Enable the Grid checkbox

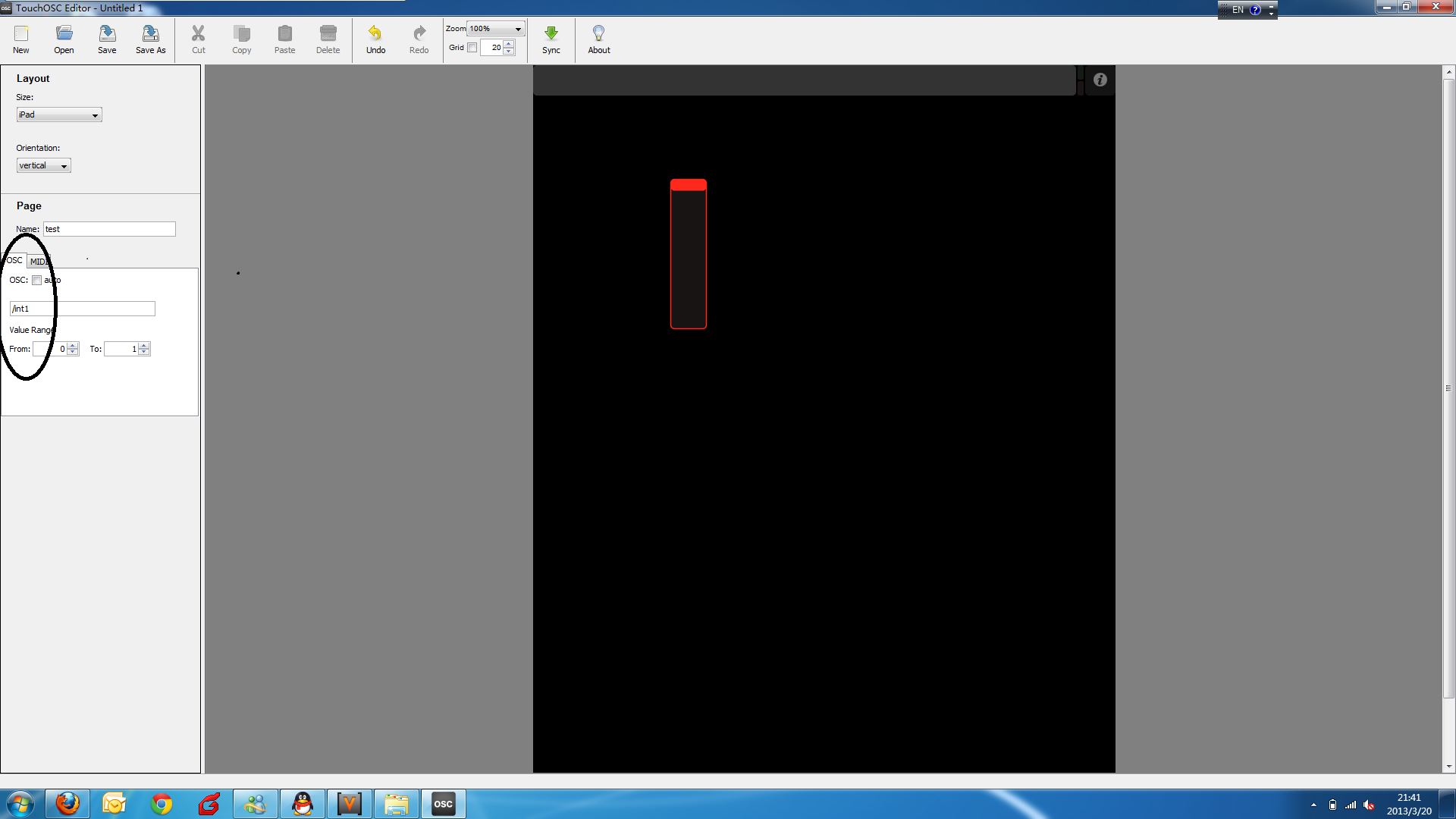472,48
